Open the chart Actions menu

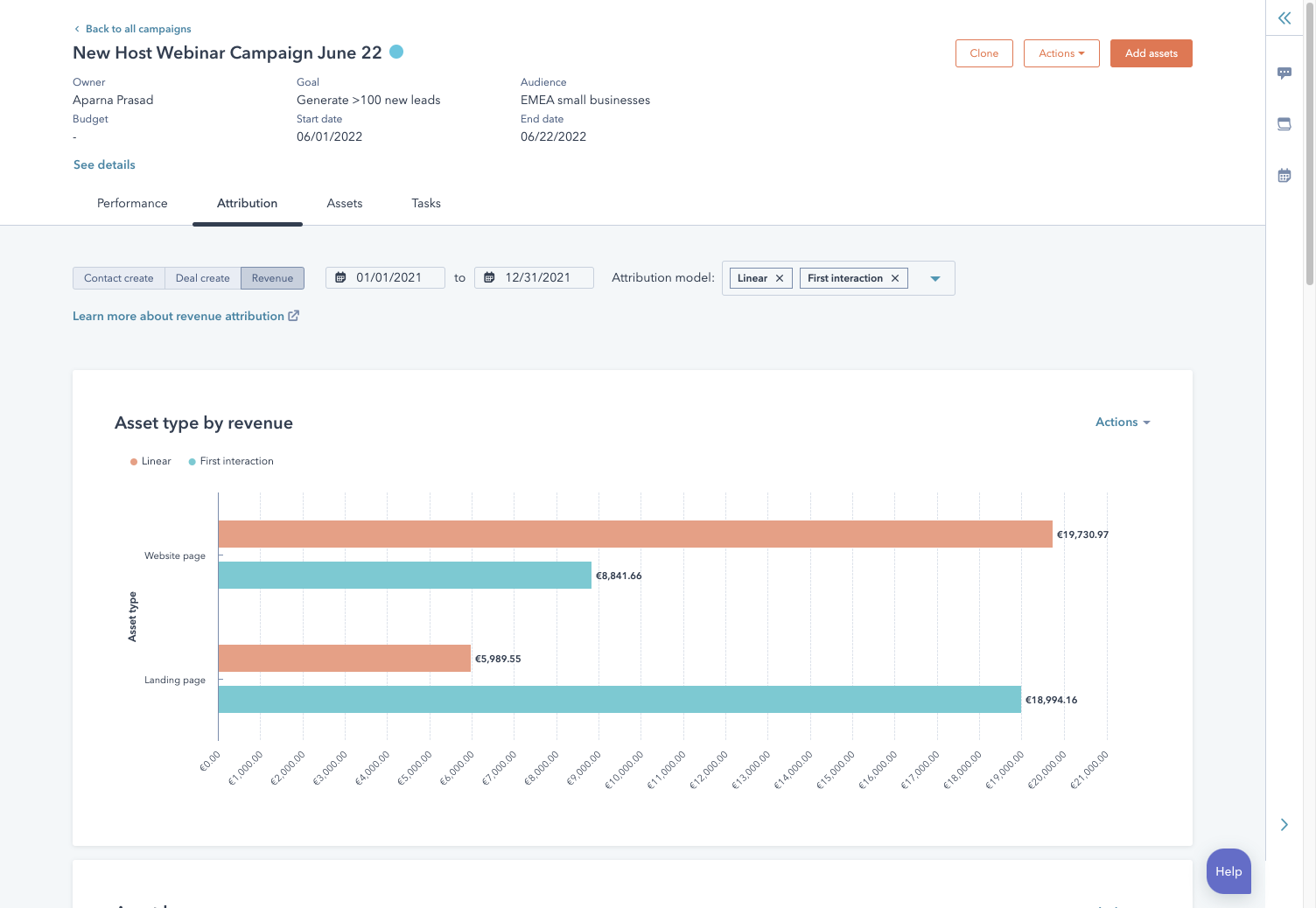1122,422
